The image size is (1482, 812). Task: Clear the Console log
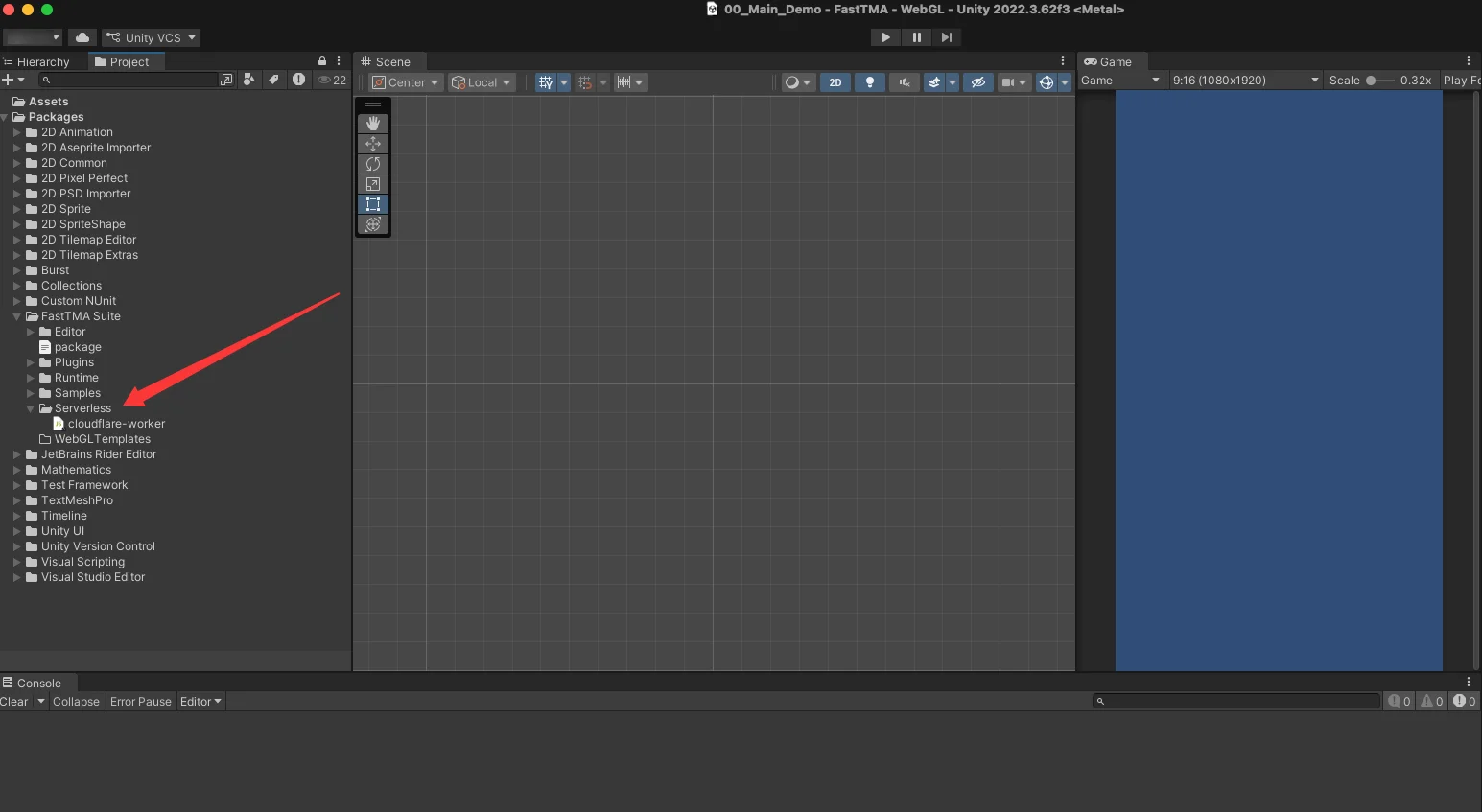pyautogui.click(x=14, y=702)
